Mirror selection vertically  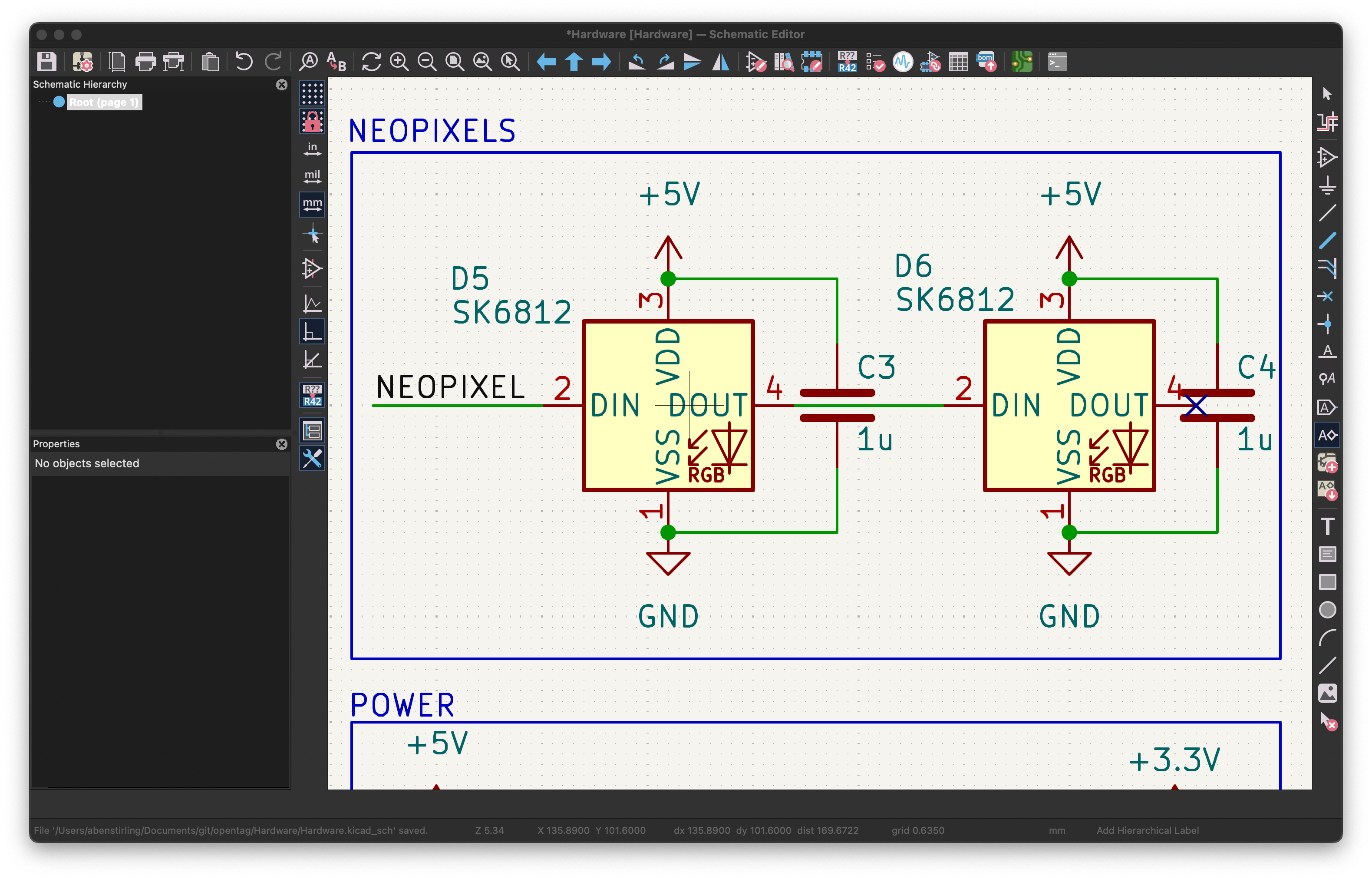(693, 62)
